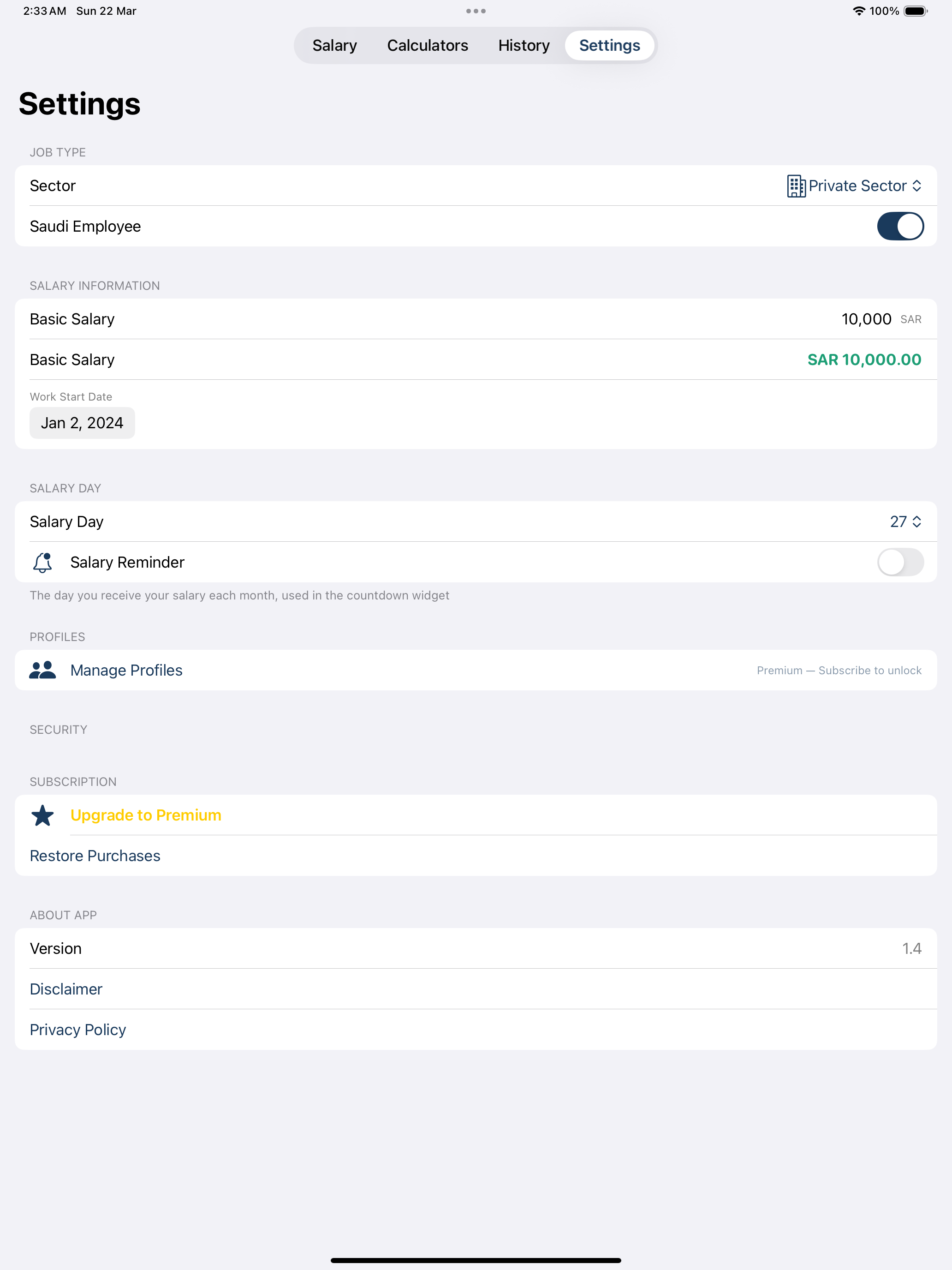Viewport: 952px width, 1270px height.
Task: Click the Version 1.4 value
Action: point(911,948)
